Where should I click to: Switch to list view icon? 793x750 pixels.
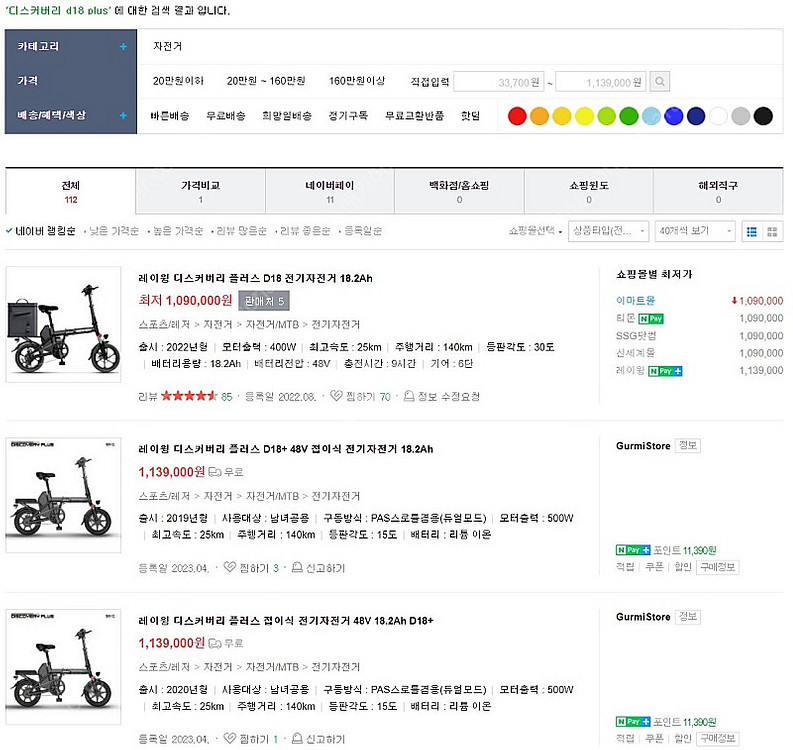pyautogui.click(x=752, y=232)
